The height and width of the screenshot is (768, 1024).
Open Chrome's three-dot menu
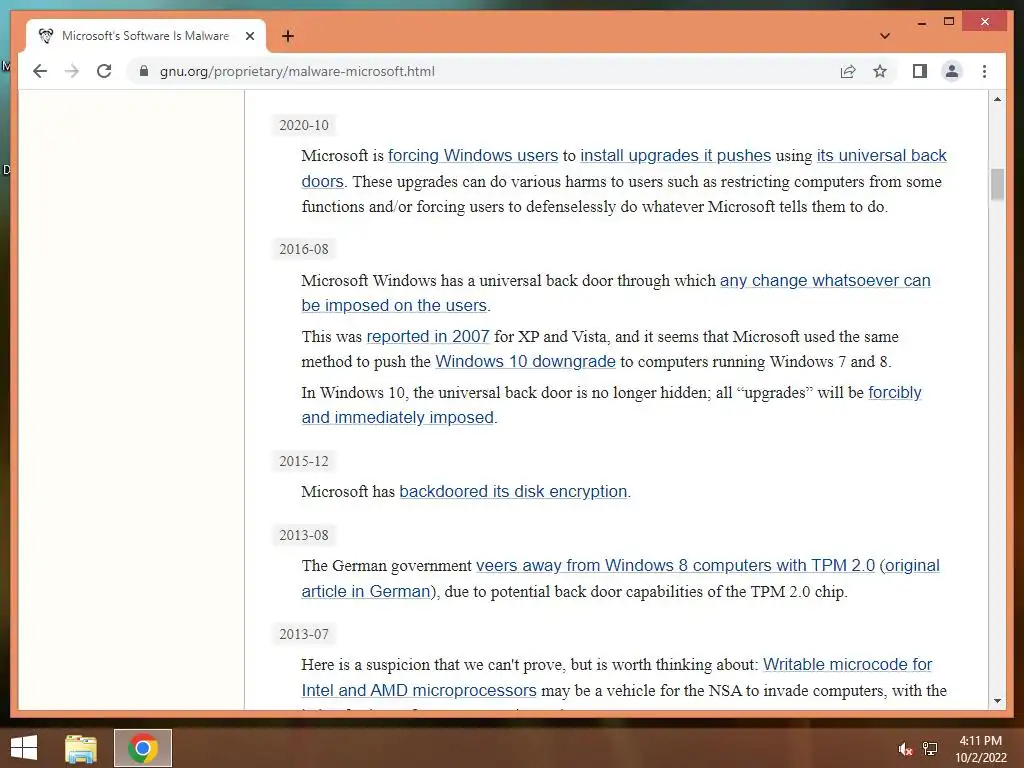pos(984,71)
